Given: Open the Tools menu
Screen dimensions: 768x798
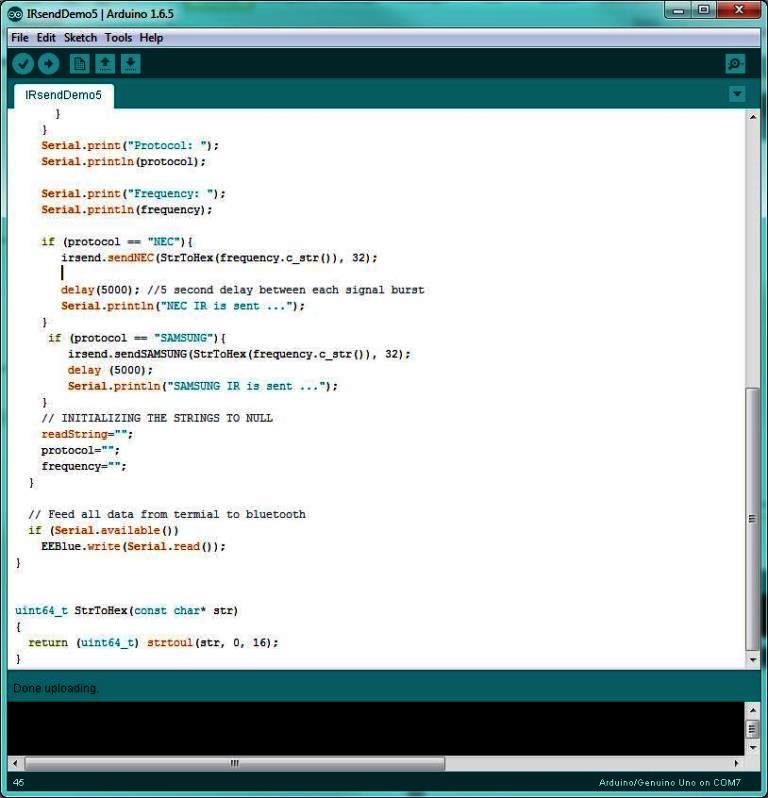Looking at the screenshot, I should pos(118,38).
